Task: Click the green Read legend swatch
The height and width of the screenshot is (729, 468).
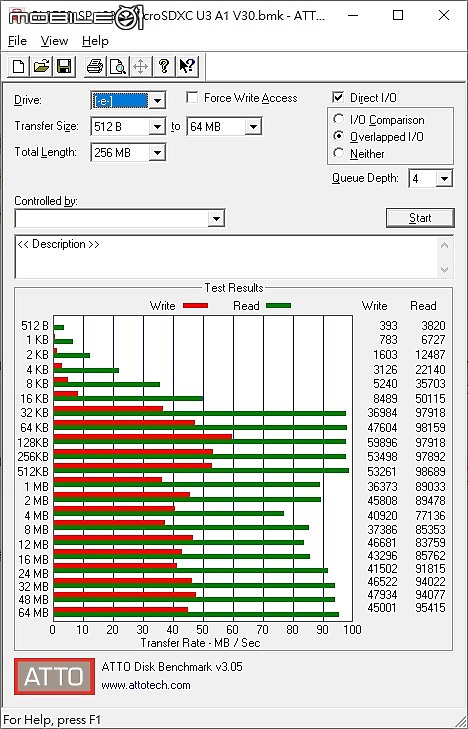Action: pos(278,305)
